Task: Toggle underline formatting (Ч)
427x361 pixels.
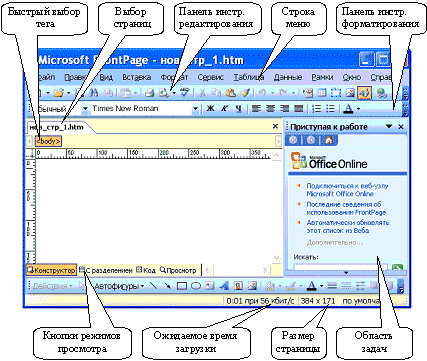Action: pos(238,108)
